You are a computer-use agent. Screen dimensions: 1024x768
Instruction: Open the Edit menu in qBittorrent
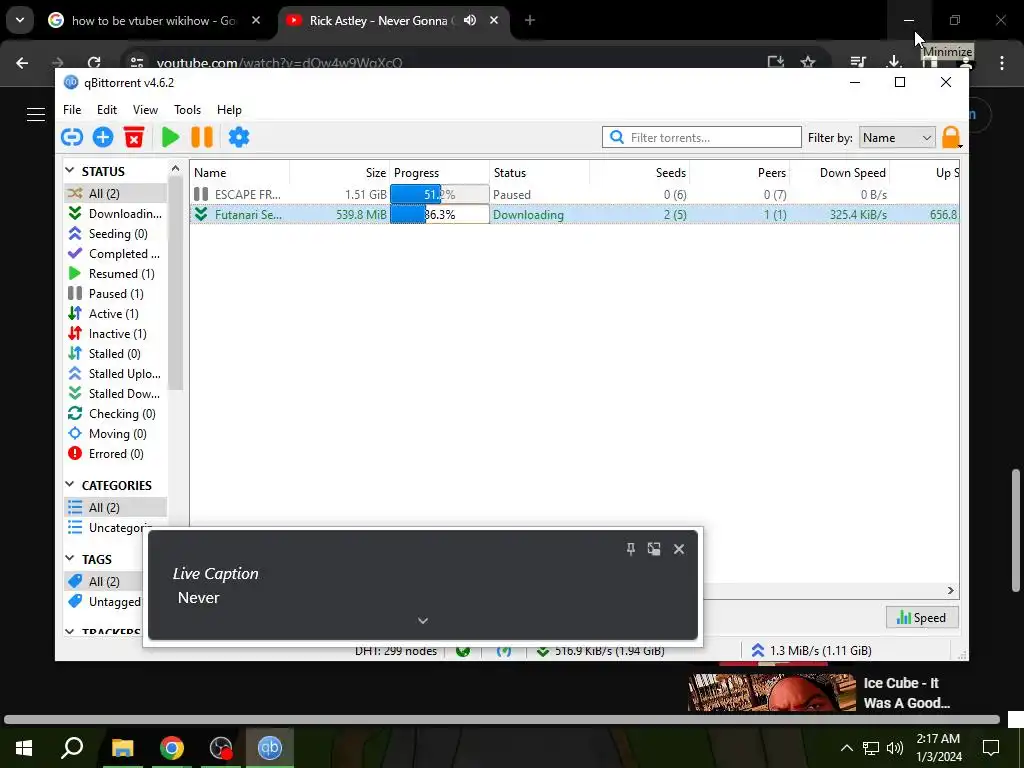(106, 110)
